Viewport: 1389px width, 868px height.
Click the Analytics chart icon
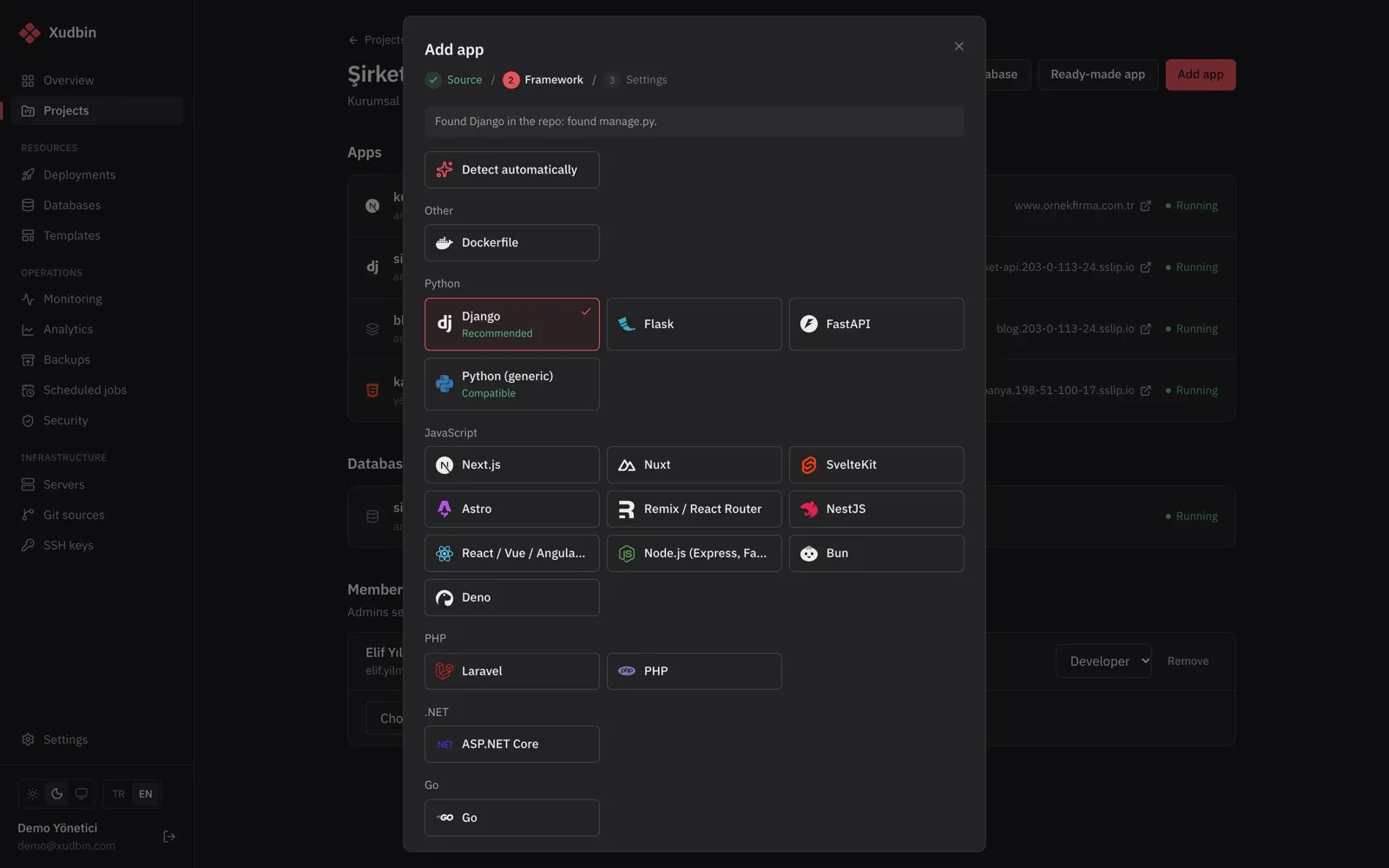coord(28,330)
